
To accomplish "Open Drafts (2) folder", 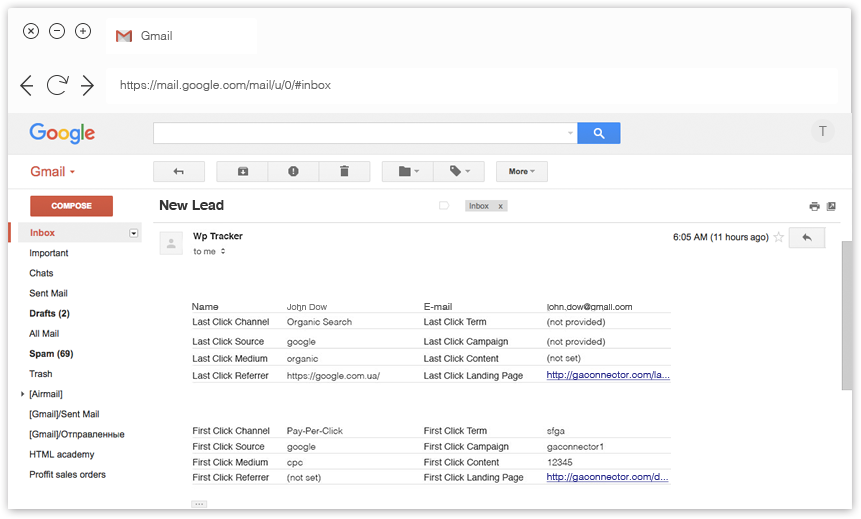I will pos(49,314).
